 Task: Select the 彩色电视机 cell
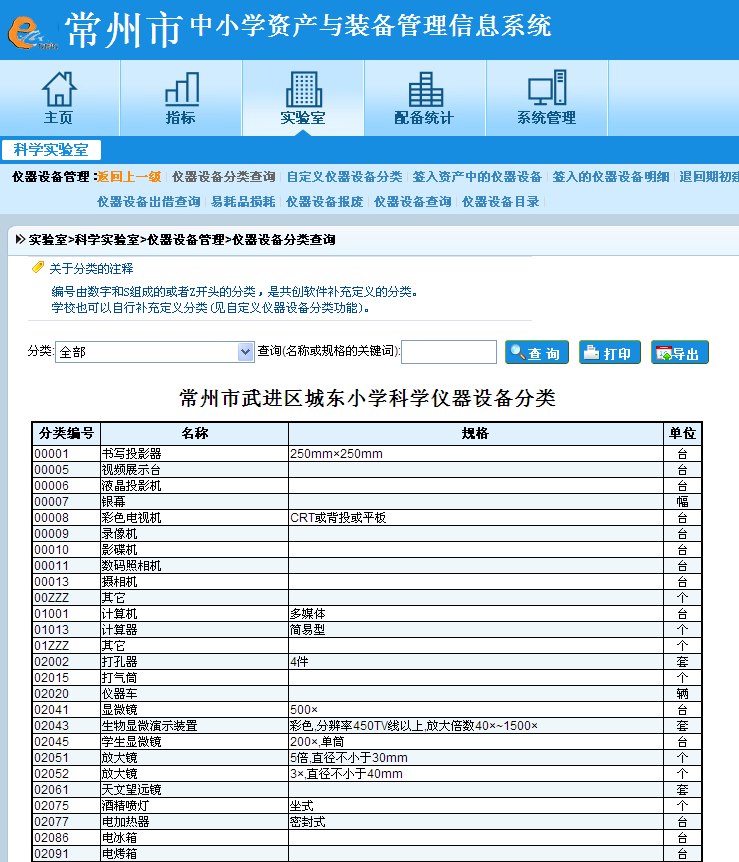click(x=195, y=518)
